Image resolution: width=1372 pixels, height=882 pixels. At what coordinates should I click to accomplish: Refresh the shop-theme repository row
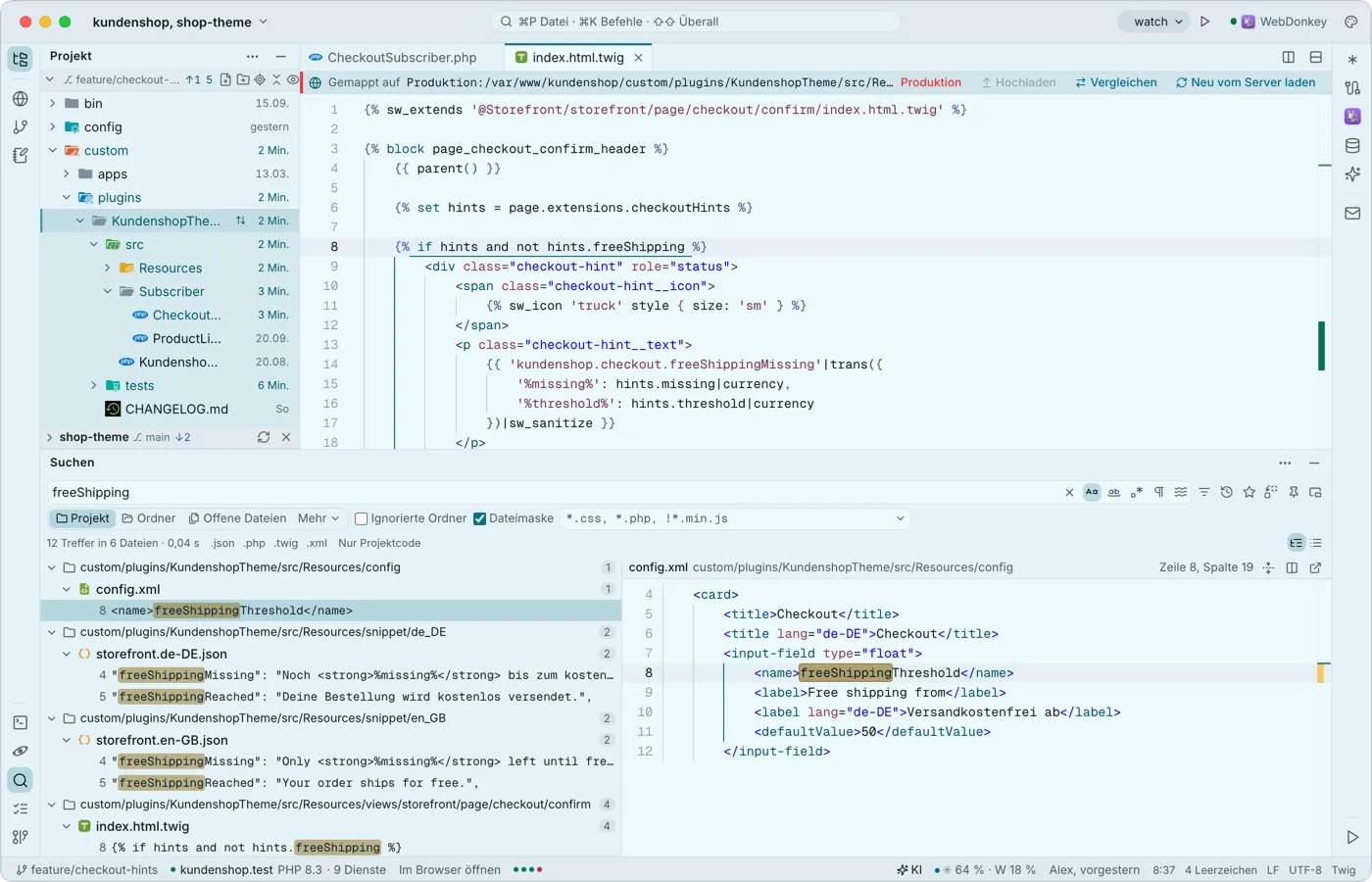264,437
